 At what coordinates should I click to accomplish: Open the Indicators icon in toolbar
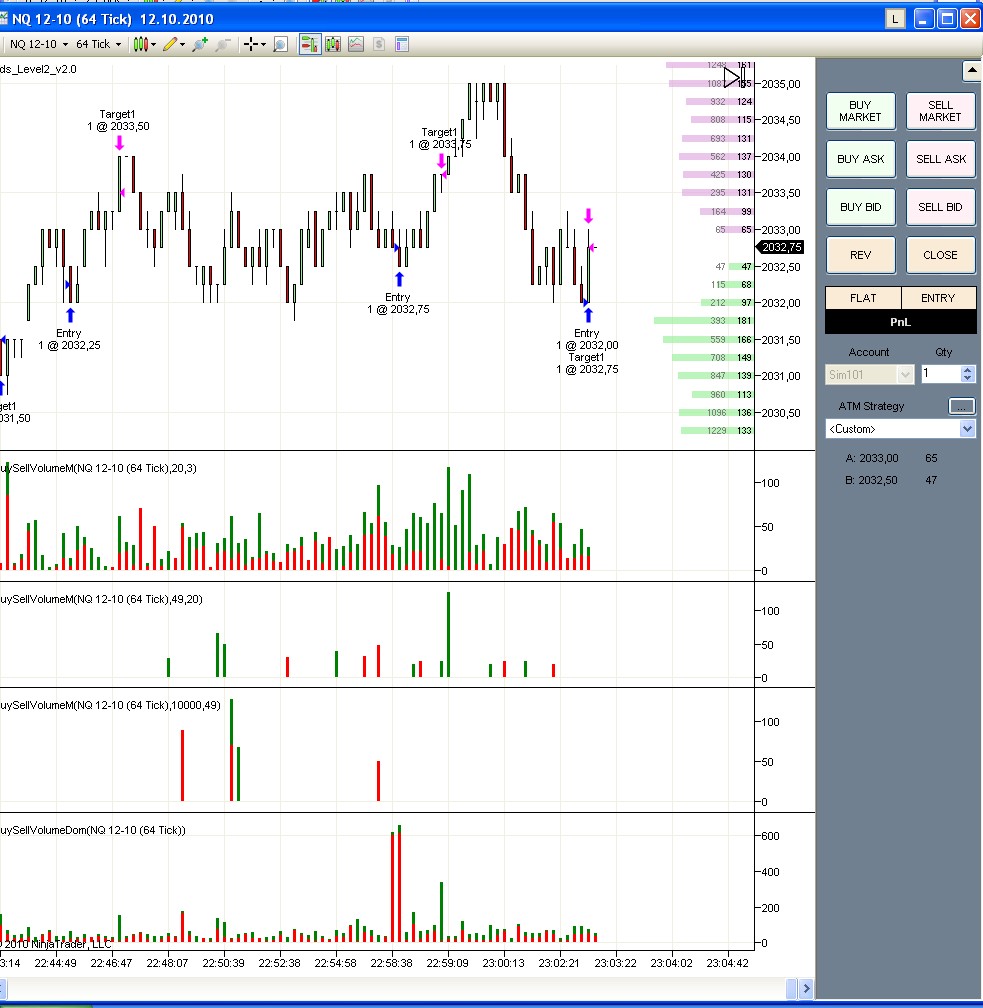[x=332, y=44]
